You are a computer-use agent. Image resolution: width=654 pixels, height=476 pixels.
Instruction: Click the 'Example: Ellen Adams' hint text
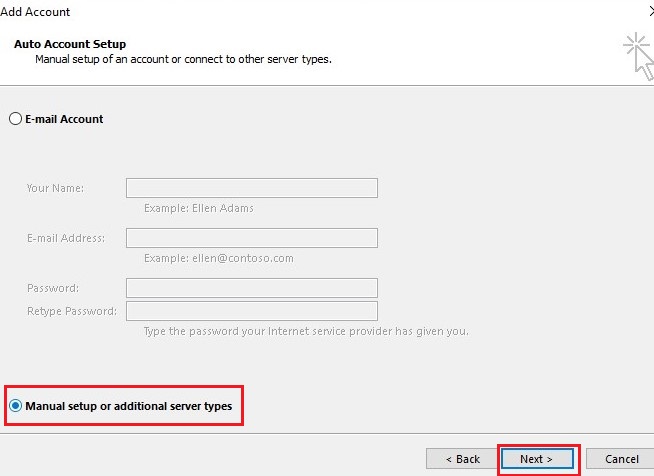(199, 208)
